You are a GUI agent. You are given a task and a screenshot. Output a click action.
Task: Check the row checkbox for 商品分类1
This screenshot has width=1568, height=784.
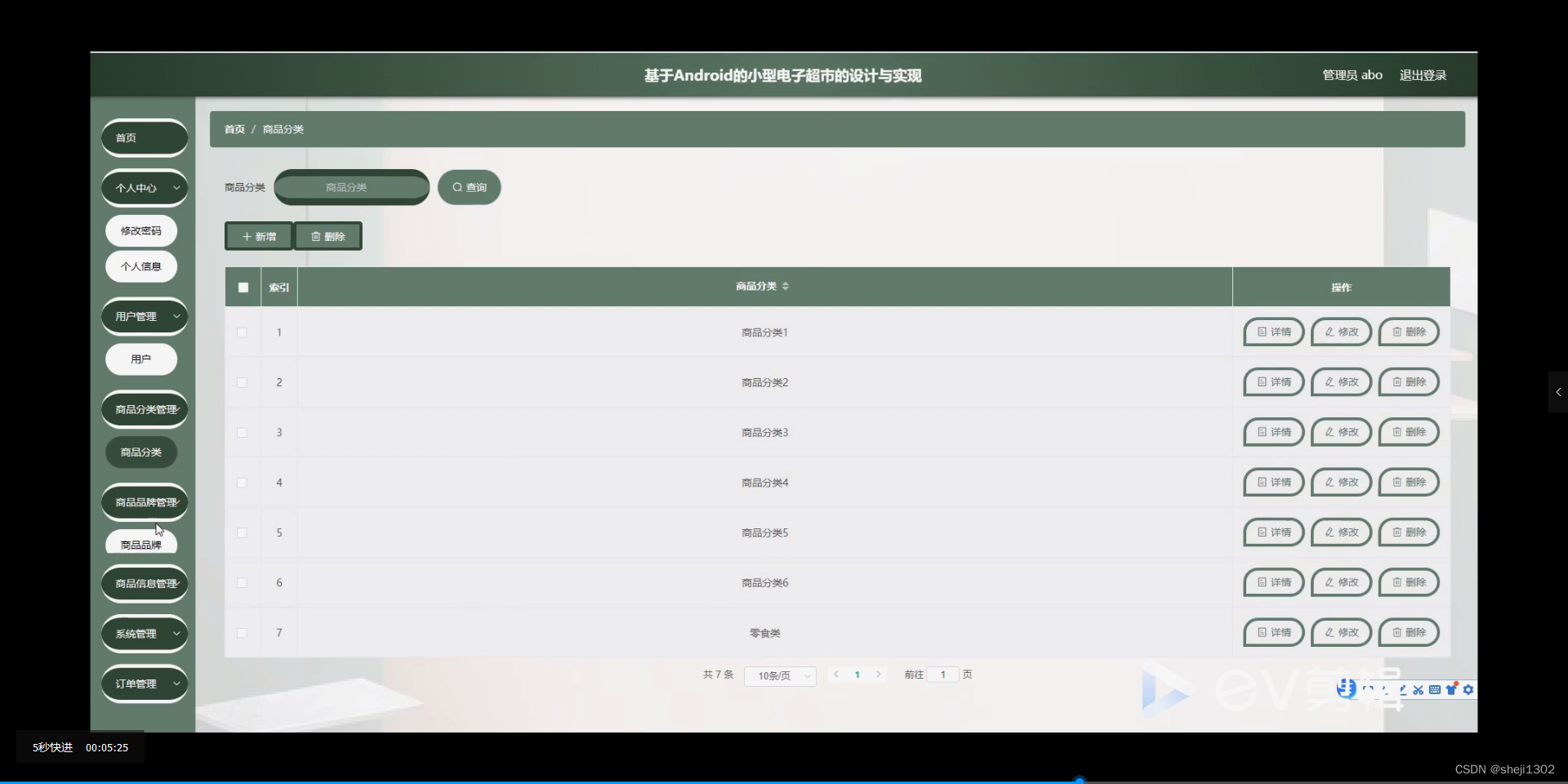pyautogui.click(x=242, y=332)
